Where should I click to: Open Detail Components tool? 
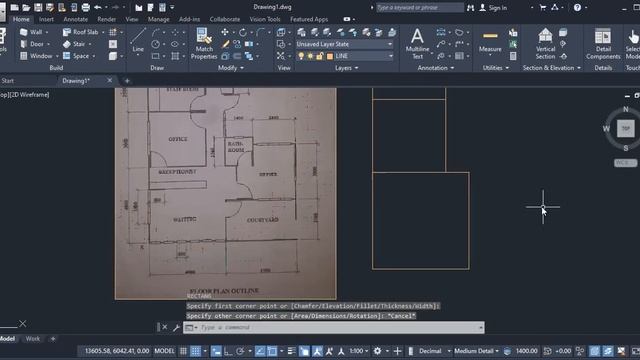pyautogui.click(x=603, y=44)
